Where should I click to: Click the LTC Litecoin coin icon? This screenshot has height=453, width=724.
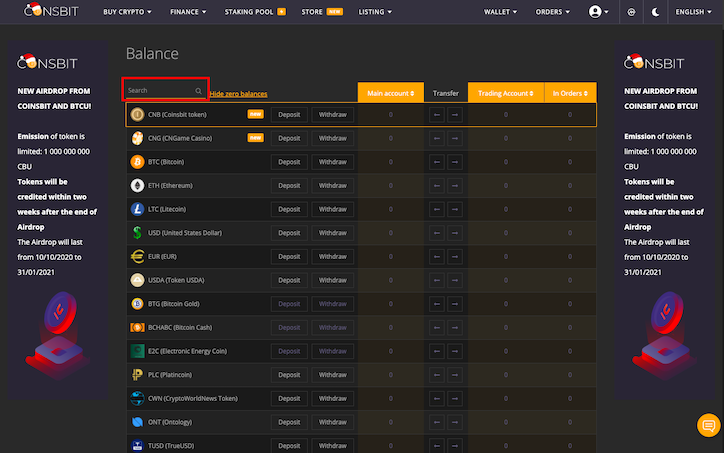137,209
